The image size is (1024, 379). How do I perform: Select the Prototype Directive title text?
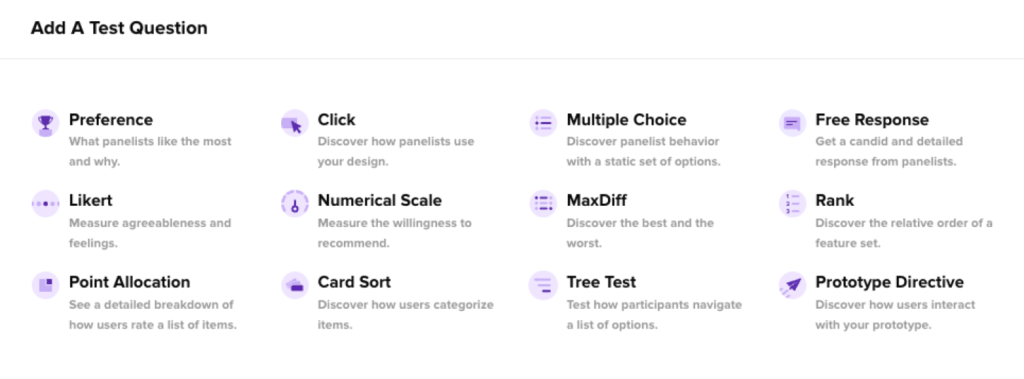pos(889,282)
